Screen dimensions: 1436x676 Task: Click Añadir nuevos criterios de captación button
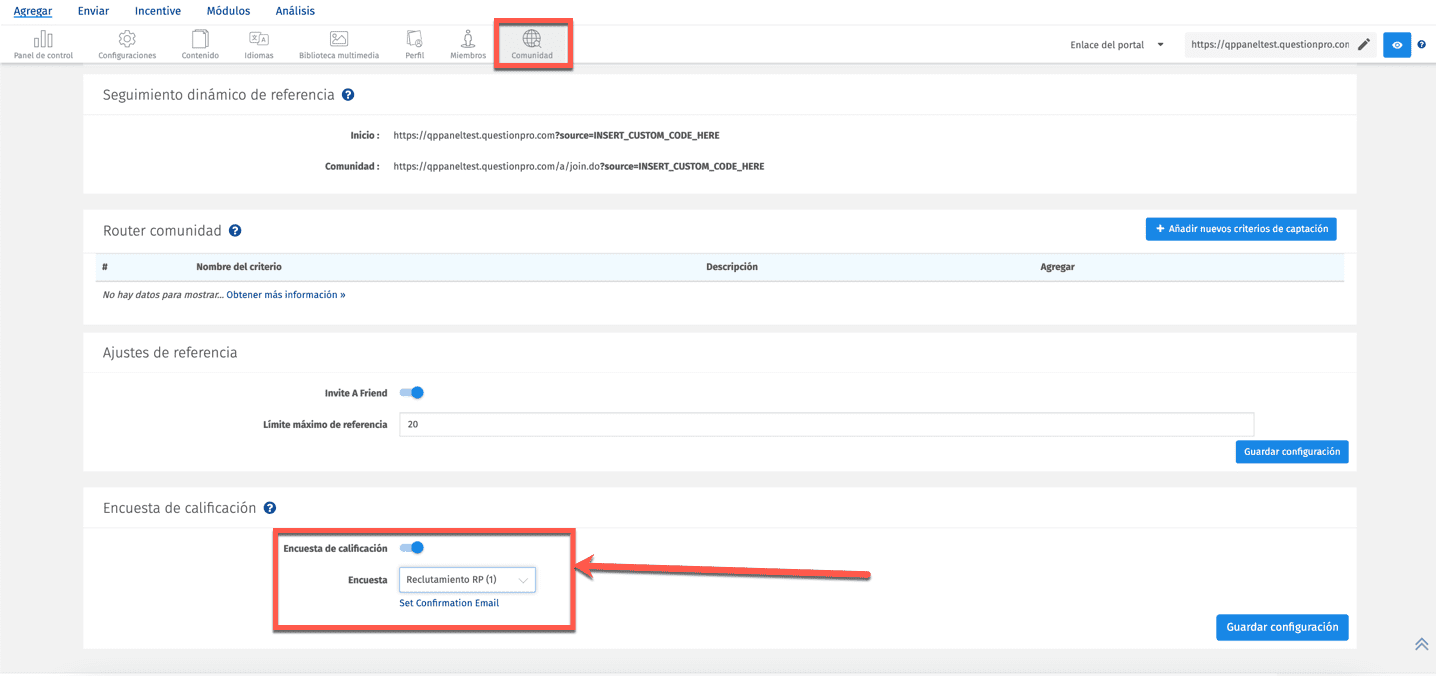pos(1241,229)
